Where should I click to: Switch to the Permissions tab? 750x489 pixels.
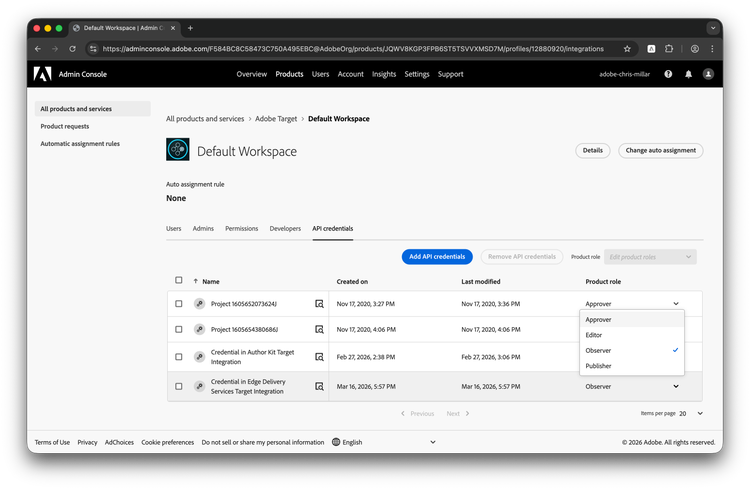point(241,229)
